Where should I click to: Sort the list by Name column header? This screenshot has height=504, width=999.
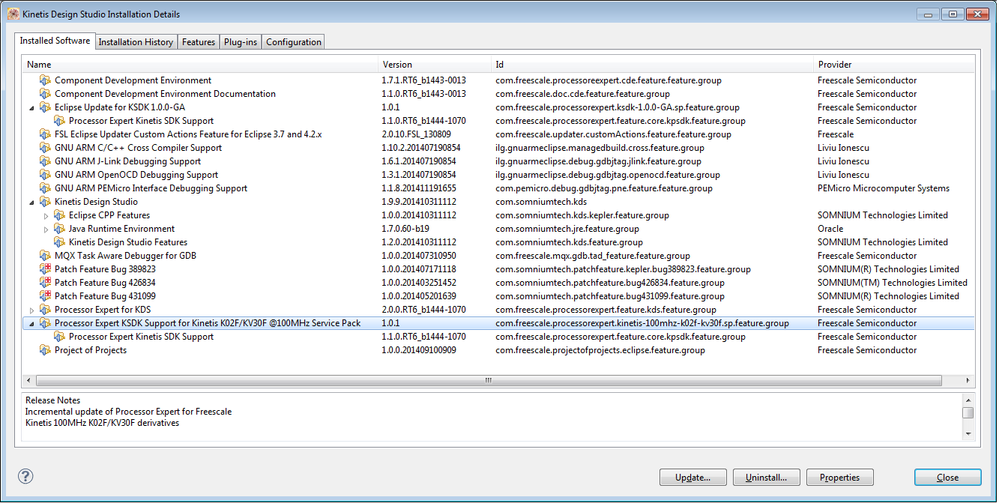point(201,64)
